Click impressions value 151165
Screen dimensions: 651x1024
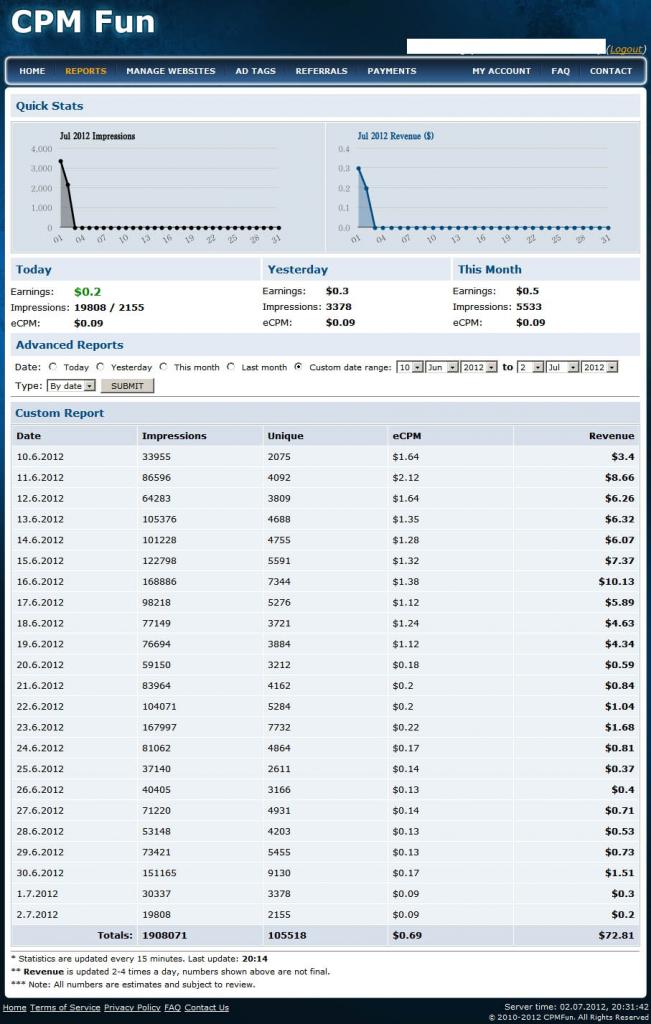pyautogui.click(x=159, y=872)
